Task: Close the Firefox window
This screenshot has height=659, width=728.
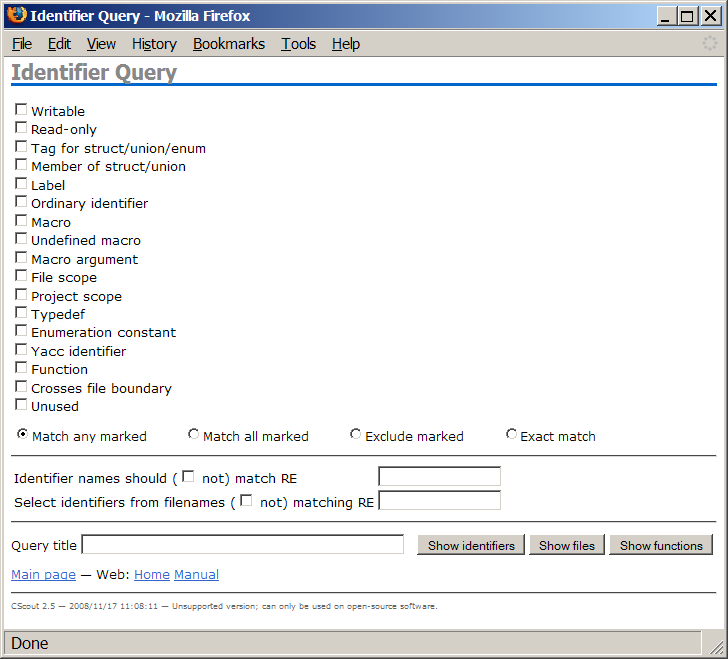Action: click(711, 16)
